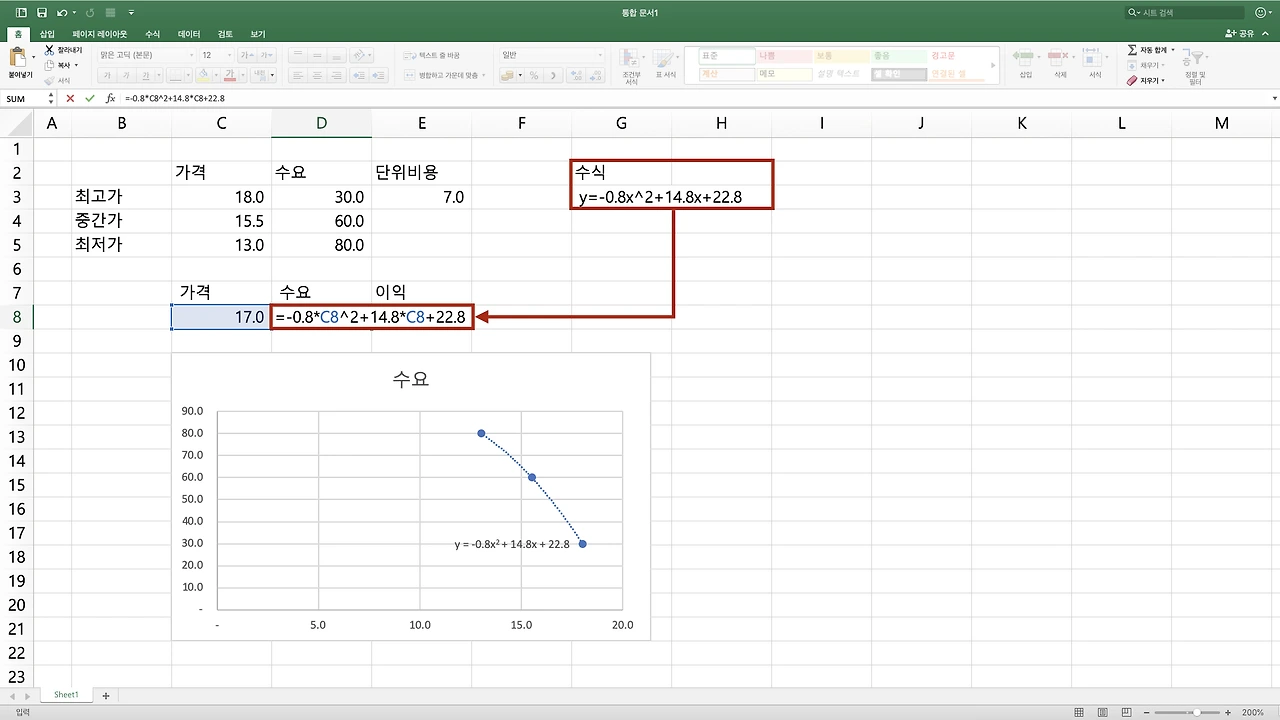Open the font name dropdown
Image resolution: width=1280 pixels, height=720 pixels.
[191, 55]
